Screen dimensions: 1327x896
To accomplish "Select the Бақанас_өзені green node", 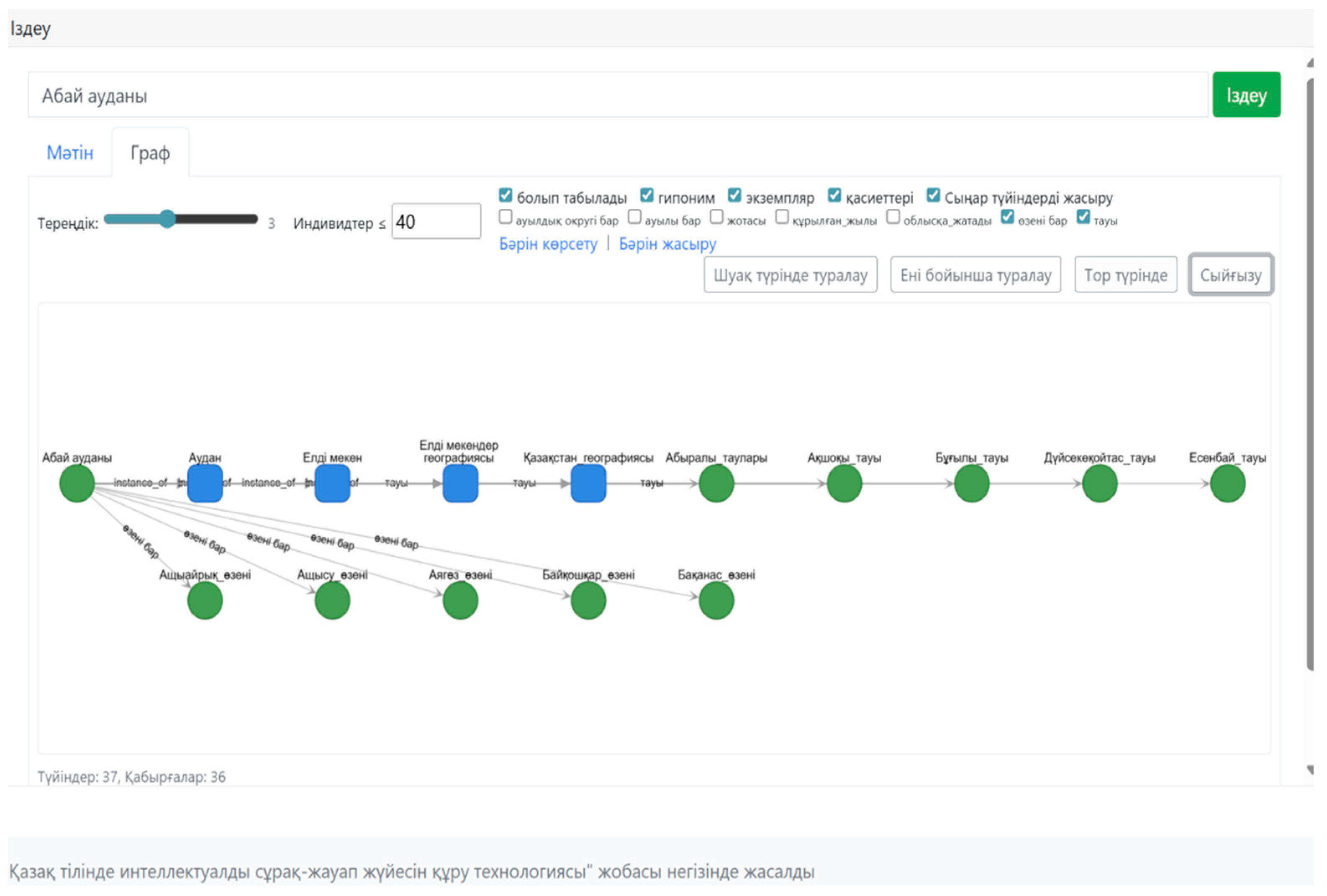I will [716, 600].
